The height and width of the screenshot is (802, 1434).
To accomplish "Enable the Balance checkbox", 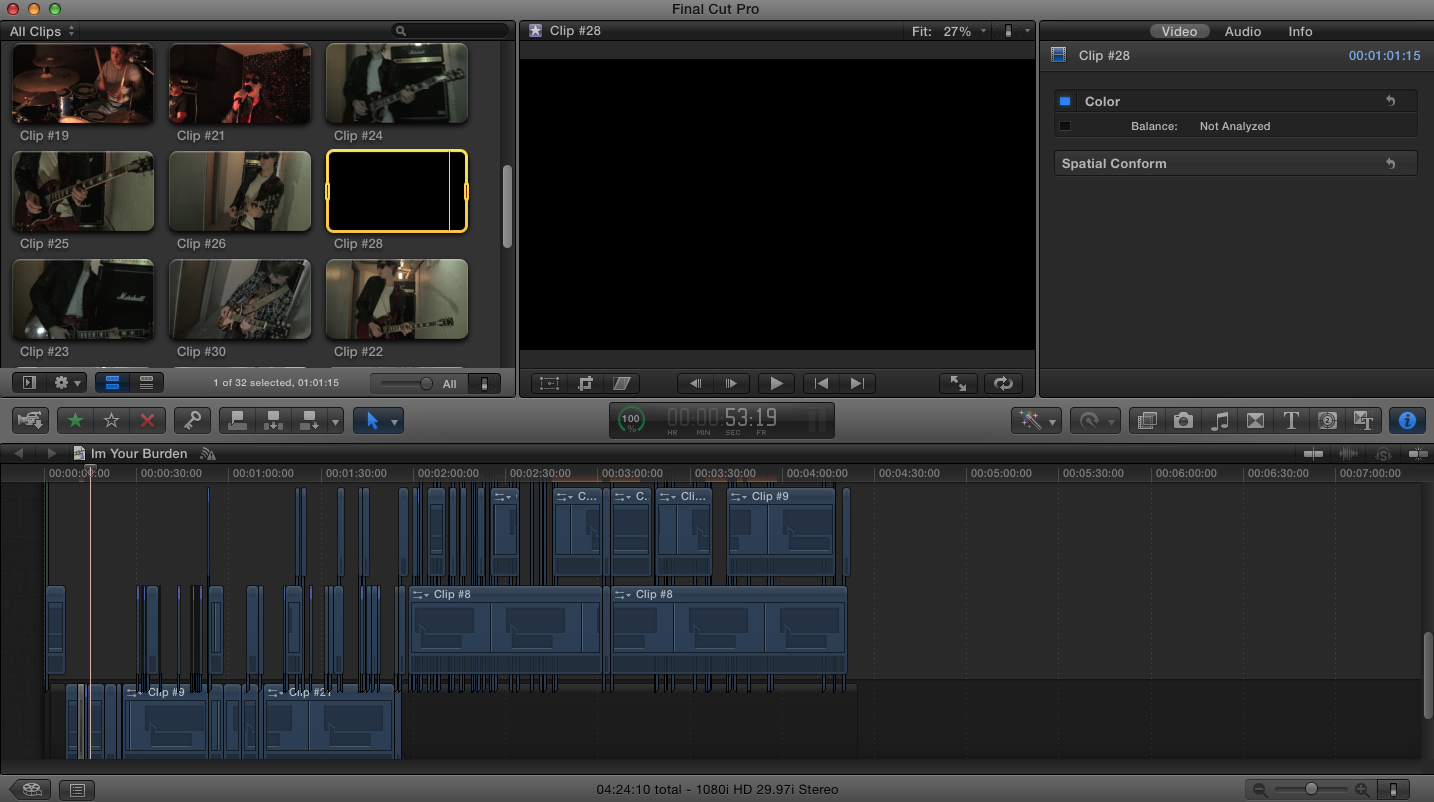I will [1065, 126].
